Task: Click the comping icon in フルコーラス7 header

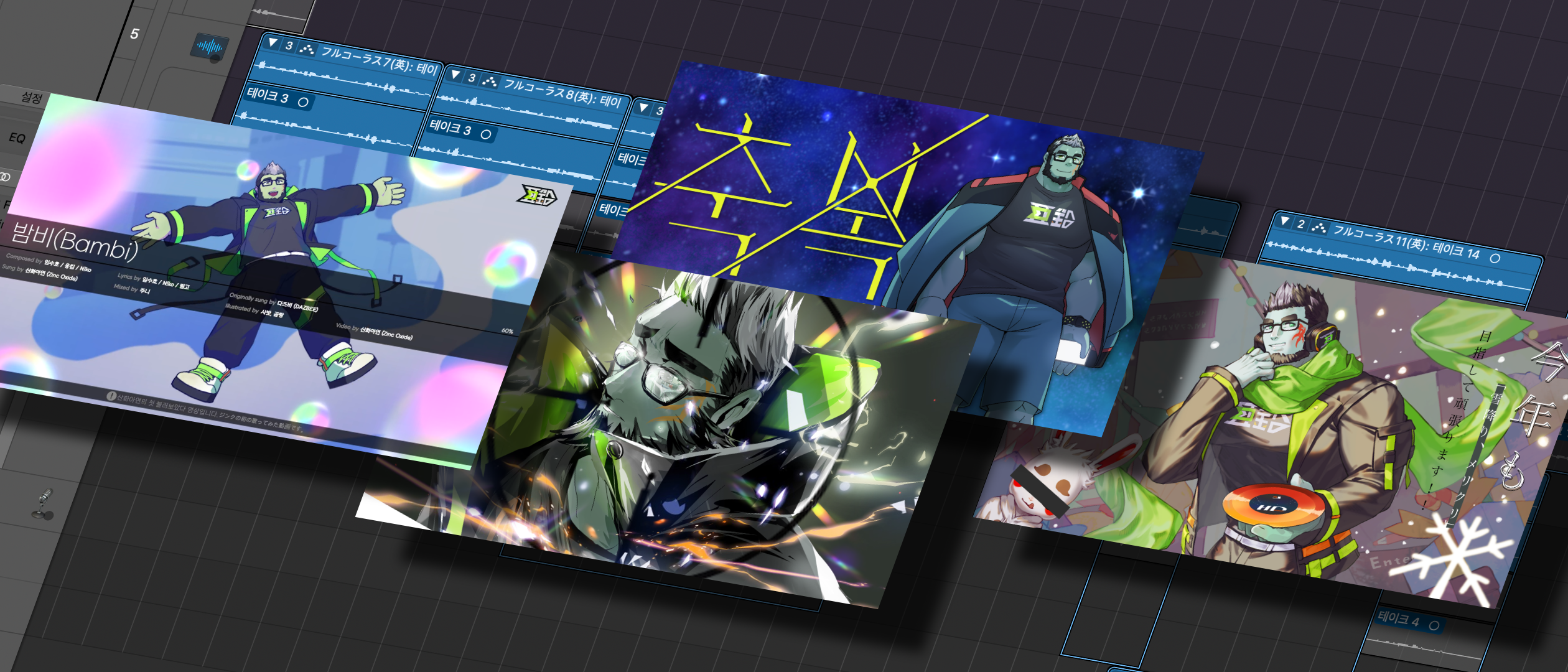Action: [x=307, y=49]
